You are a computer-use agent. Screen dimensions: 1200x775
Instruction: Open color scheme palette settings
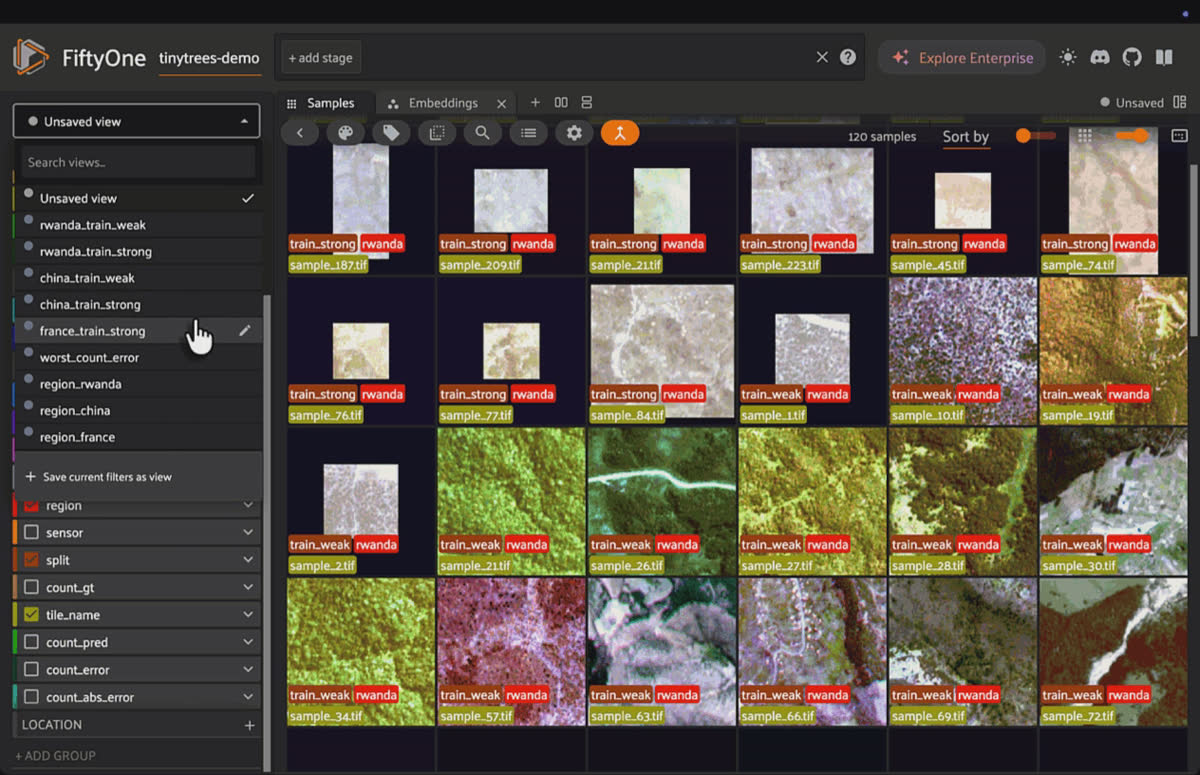(346, 132)
